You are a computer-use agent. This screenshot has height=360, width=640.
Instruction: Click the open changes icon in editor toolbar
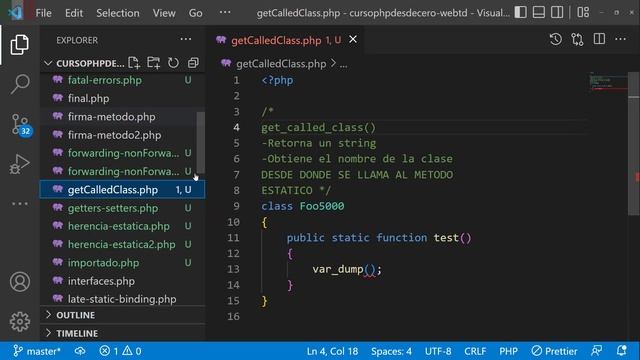[x=577, y=40]
